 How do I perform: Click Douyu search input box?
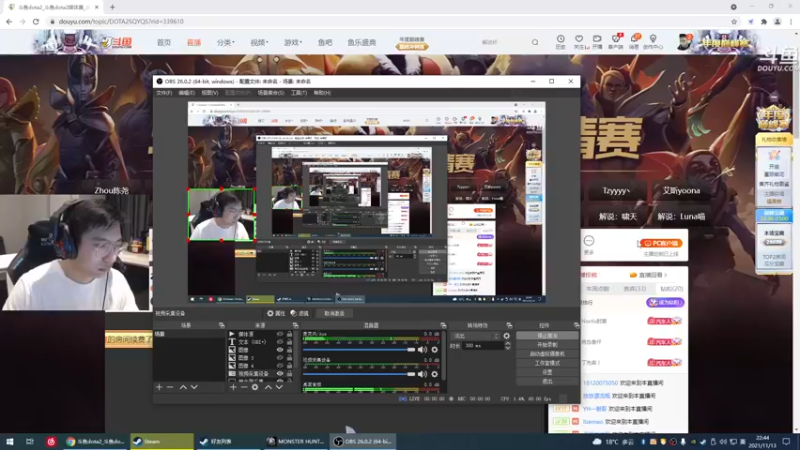tap(503, 42)
